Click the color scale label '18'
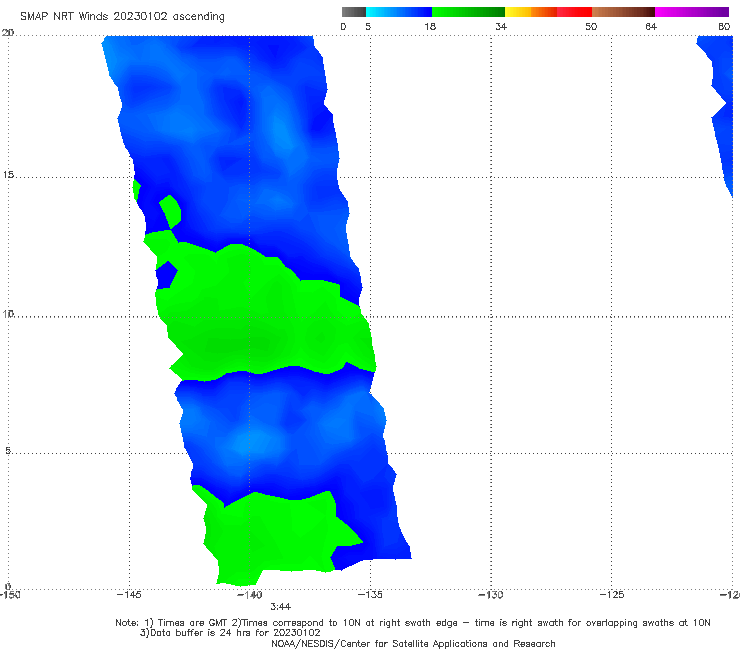This screenshot has height=650, width=740. [430, 26]
